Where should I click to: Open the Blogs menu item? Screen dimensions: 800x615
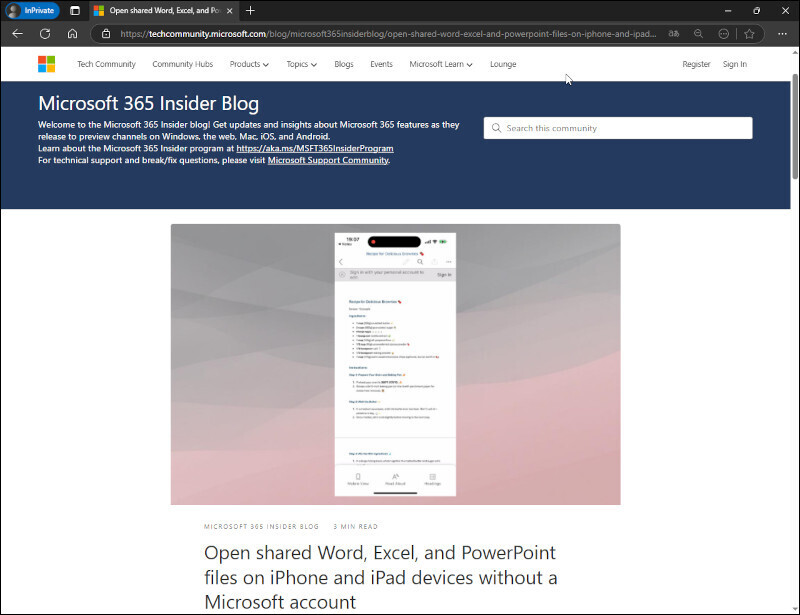coord(344,64)
